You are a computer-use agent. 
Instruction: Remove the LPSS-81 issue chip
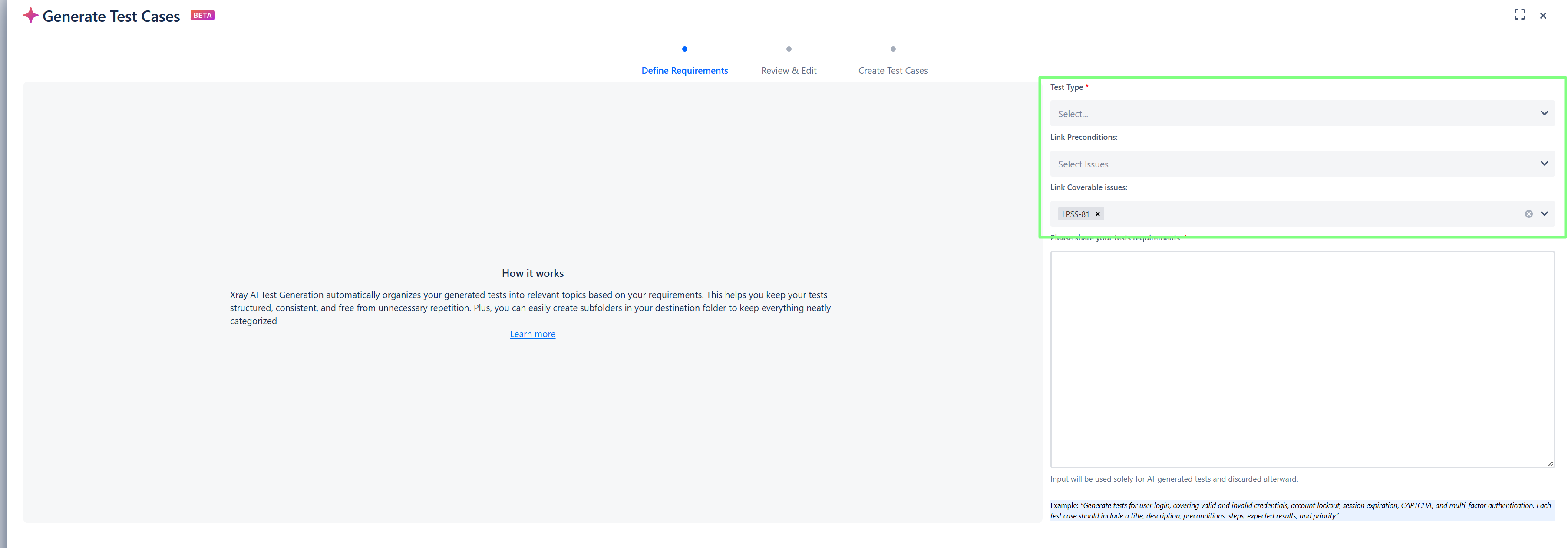[x=1097, y=214]
